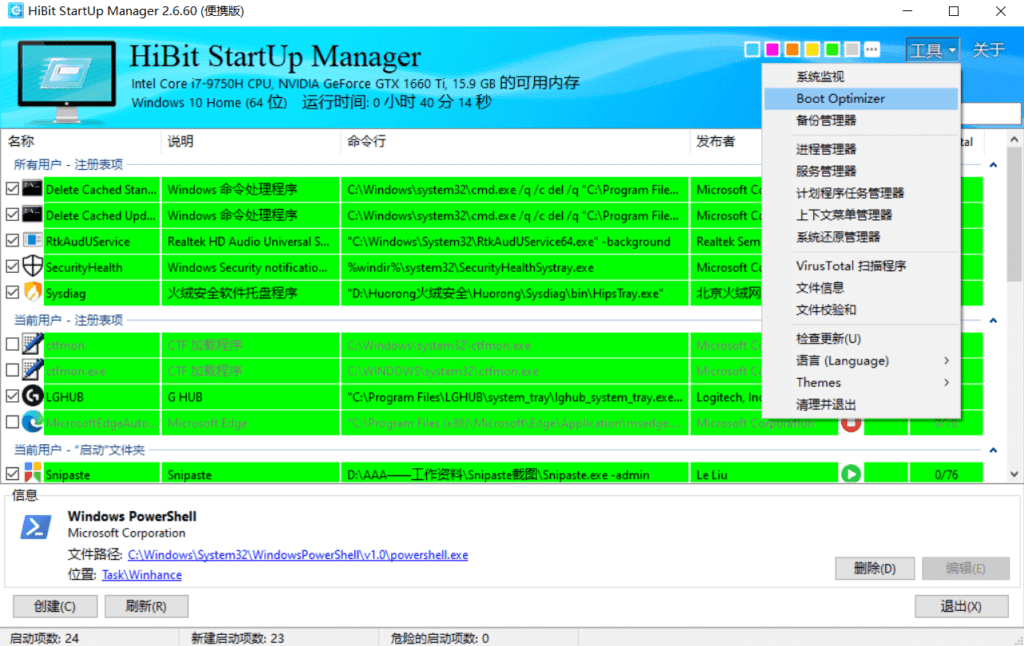Screen dimensions: 1024x646
Task: Enable the MicrosoftEdgeAuto... checkbox
Action: 12,422
